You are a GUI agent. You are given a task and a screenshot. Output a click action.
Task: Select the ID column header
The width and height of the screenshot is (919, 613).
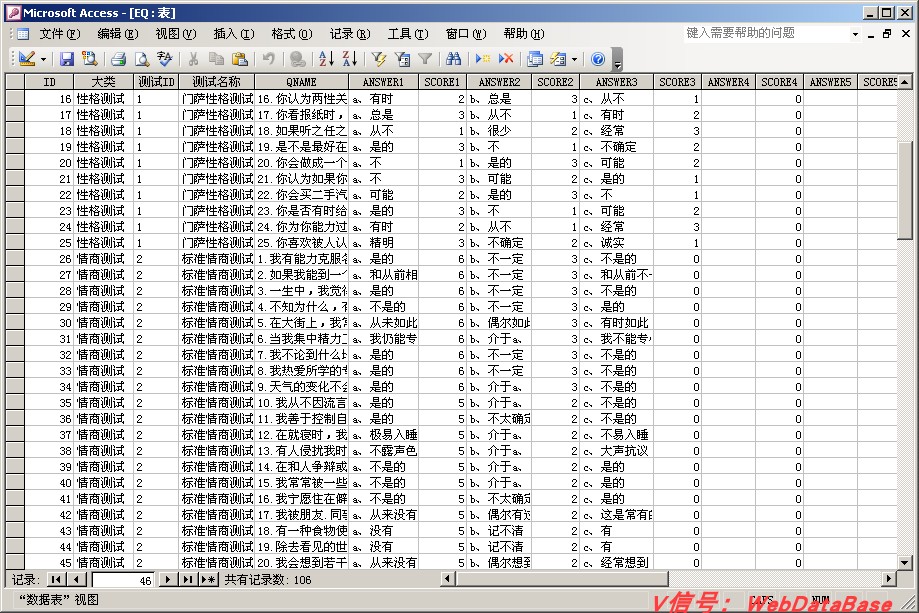coord(49,82)
